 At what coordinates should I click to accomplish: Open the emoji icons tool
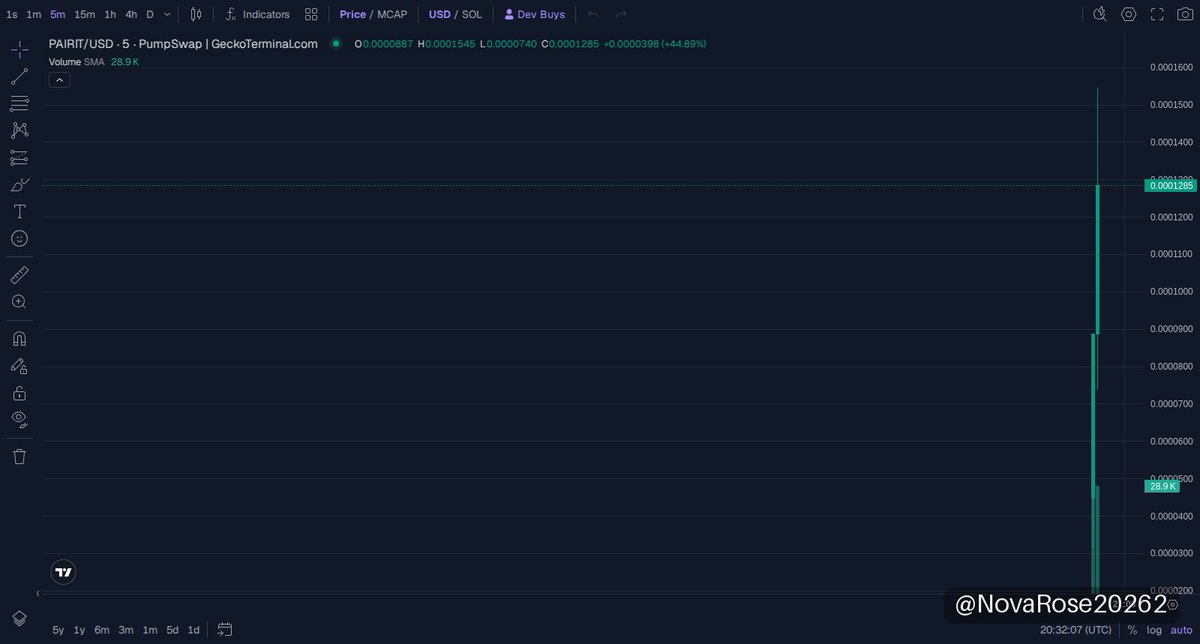pos(19,239)
